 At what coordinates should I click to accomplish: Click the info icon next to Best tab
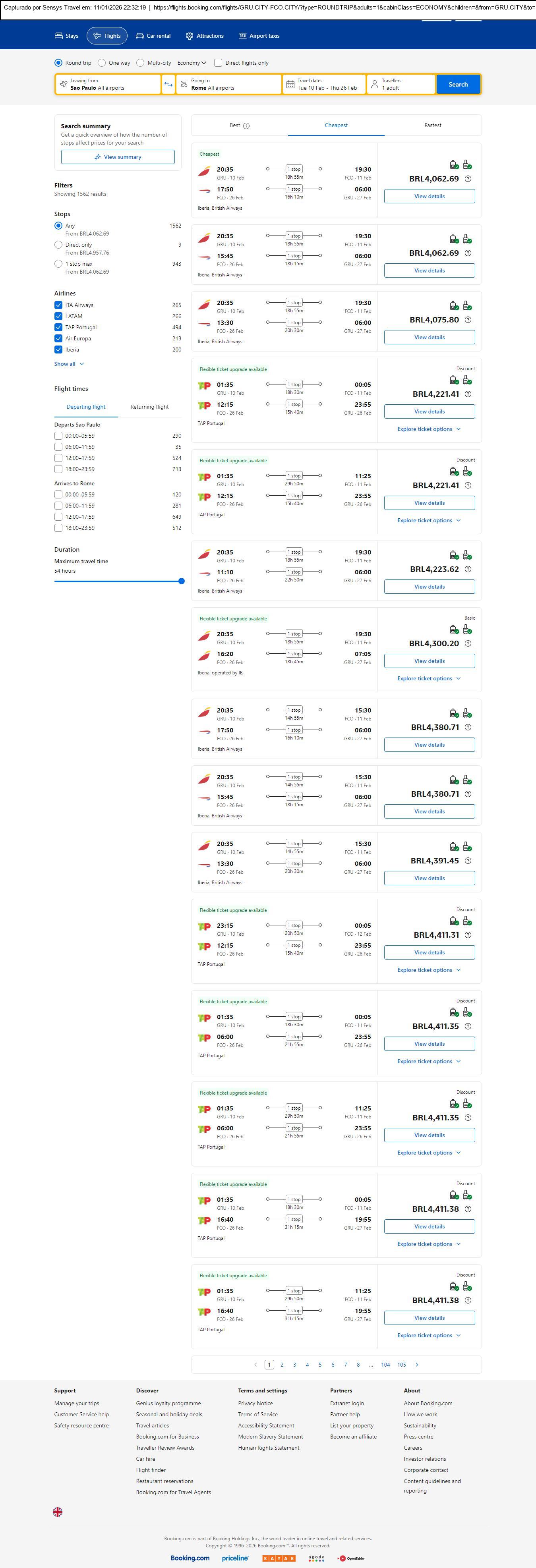coord(246,126)
